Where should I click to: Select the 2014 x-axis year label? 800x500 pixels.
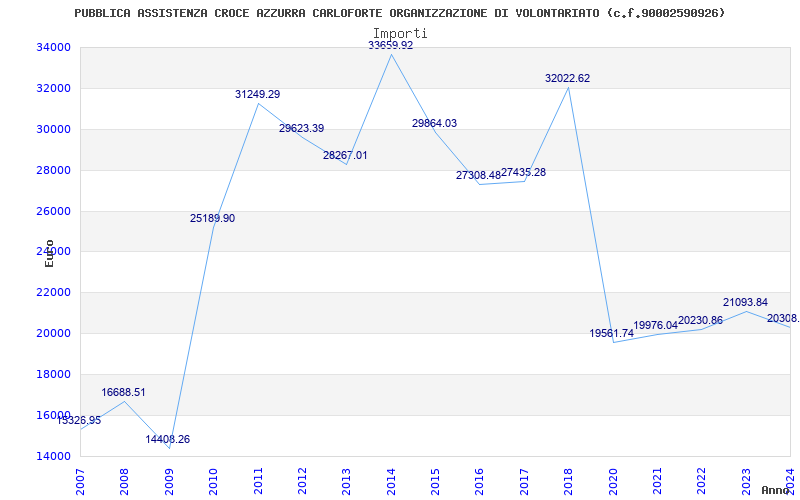[x=391, y=482]
